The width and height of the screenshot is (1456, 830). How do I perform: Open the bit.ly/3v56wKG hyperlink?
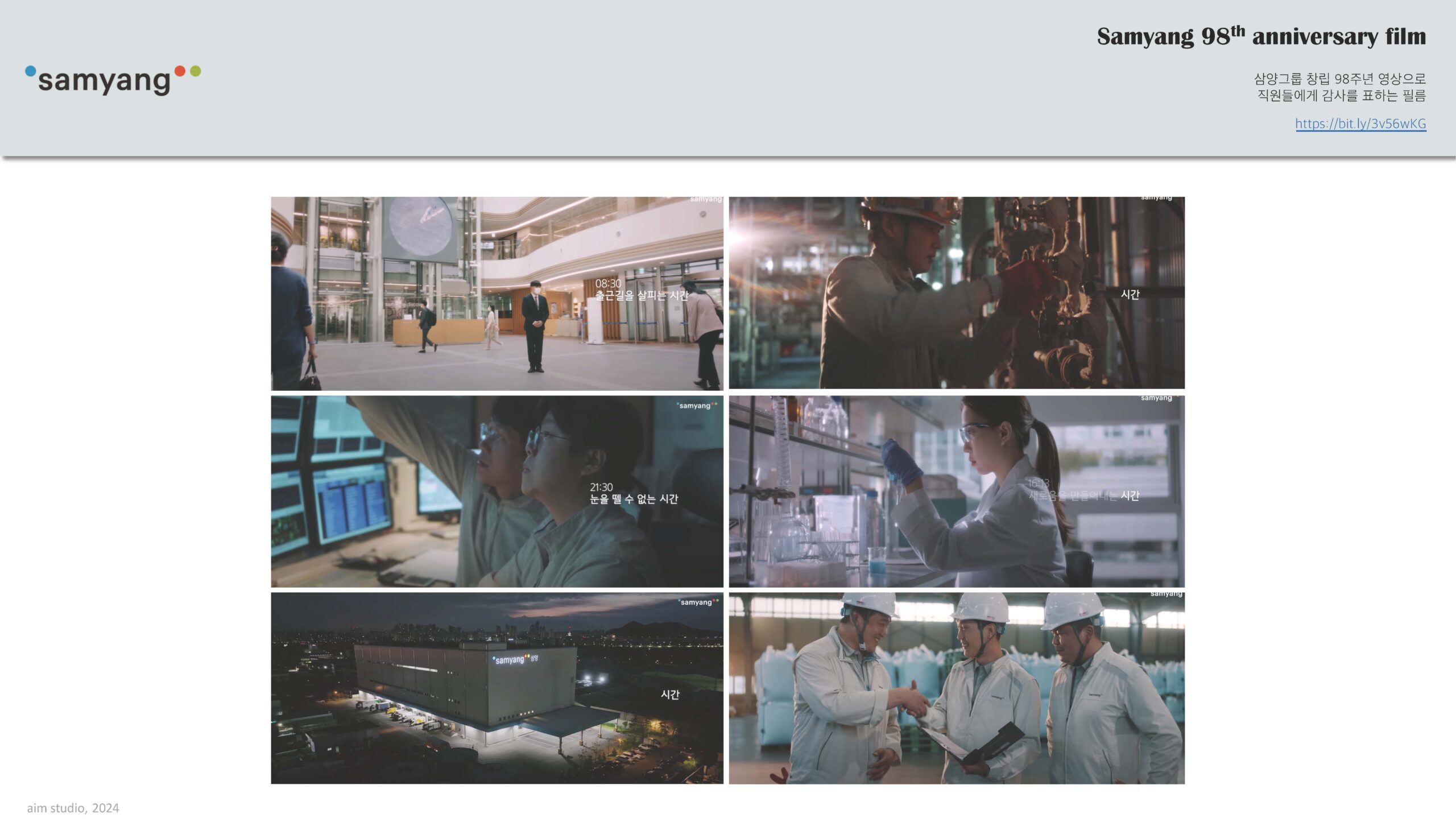pos(1360,123)
